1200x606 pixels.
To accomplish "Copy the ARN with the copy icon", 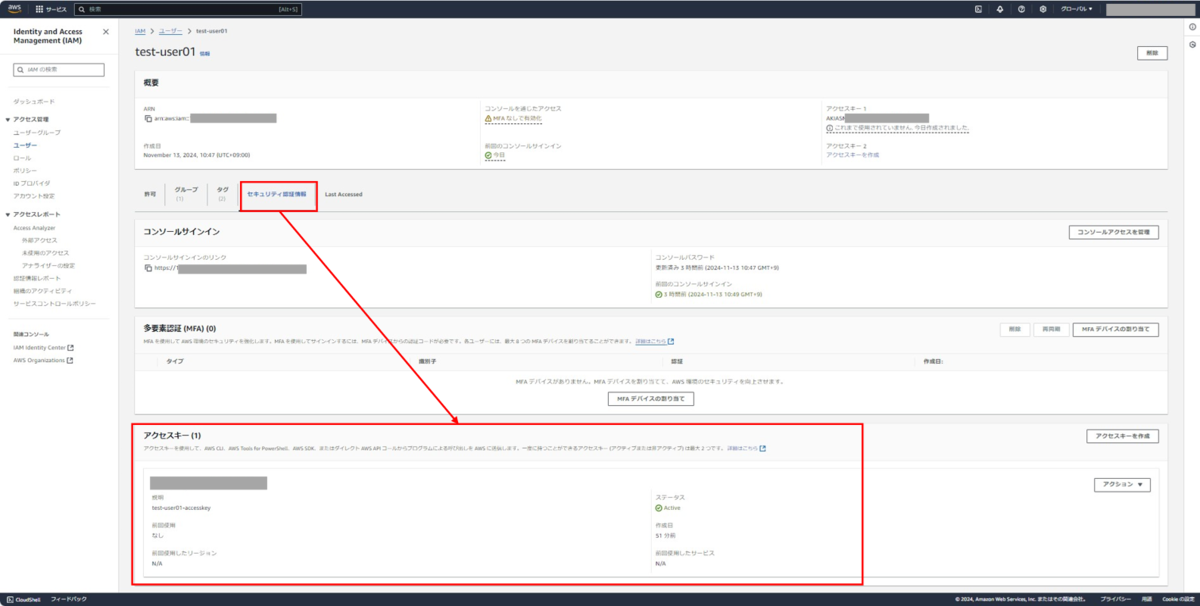I will 148,118.
